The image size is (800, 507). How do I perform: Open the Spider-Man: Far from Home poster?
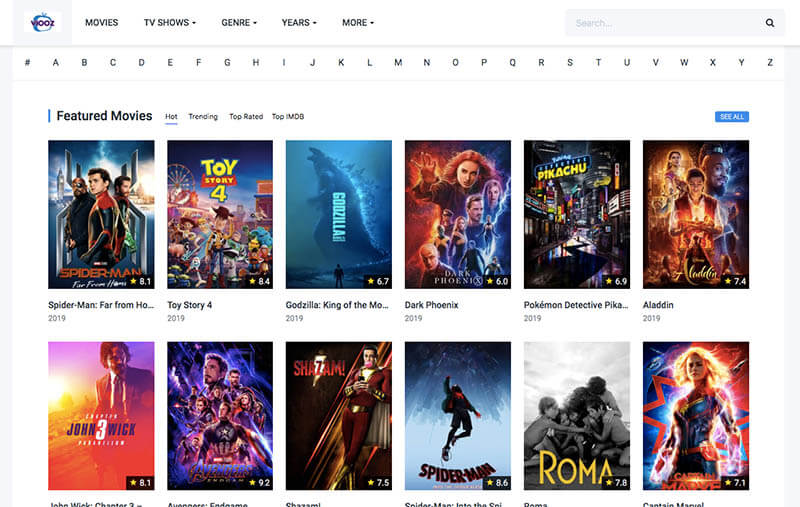tap(101, 214)
